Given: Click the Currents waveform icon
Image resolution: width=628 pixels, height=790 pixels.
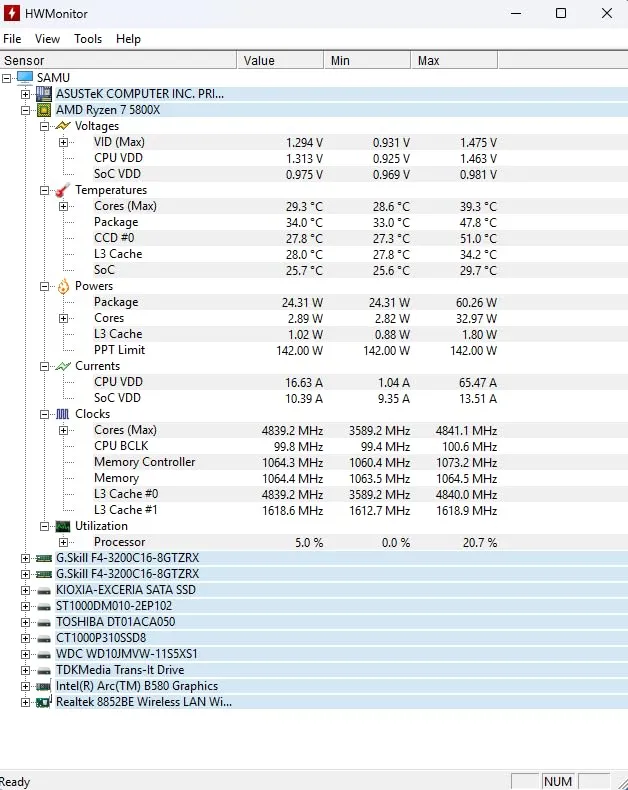Looking at the screenshot, I should coord(62,366).
